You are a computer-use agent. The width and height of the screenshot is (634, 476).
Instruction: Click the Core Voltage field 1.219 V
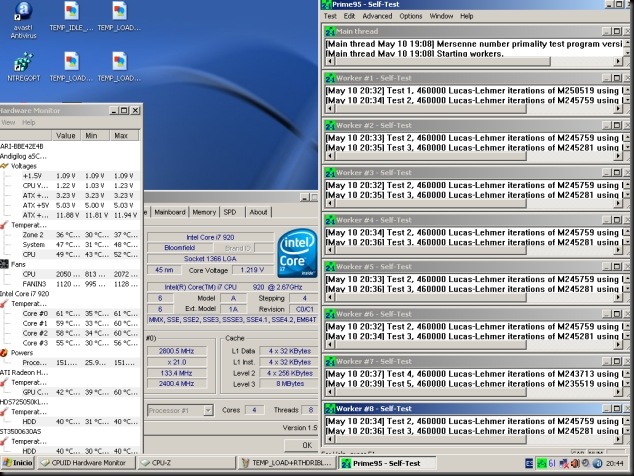[x=252, y=270]
